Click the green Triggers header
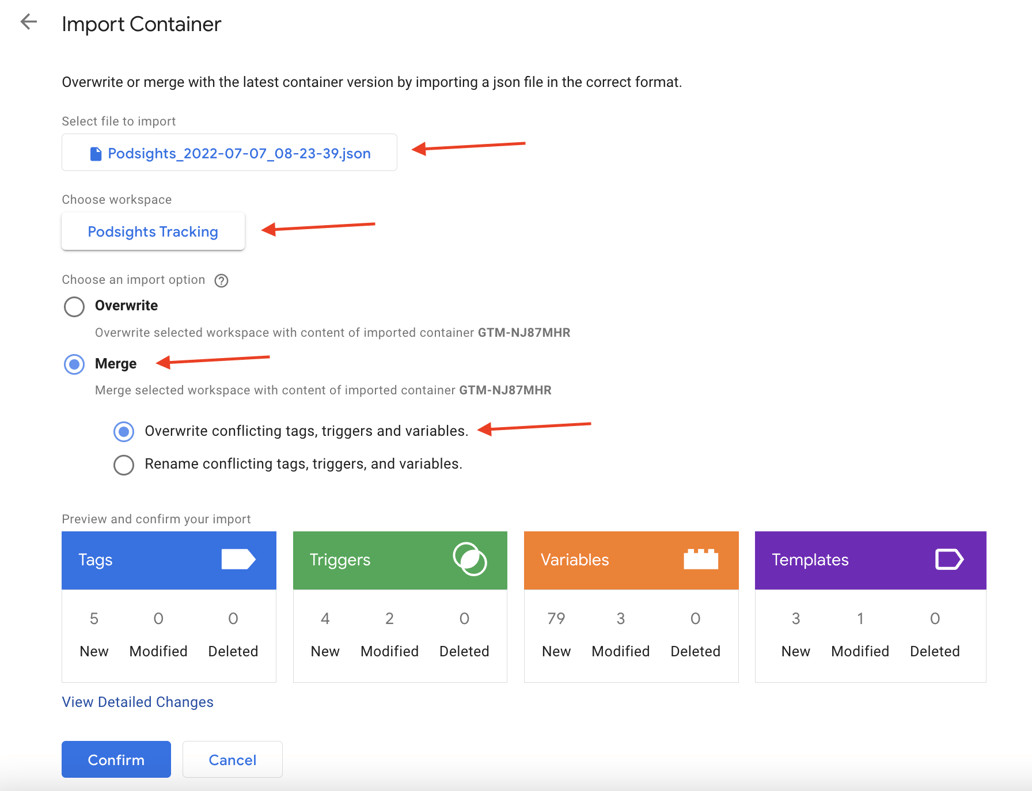1032x791 pixels. coord(400,560)
